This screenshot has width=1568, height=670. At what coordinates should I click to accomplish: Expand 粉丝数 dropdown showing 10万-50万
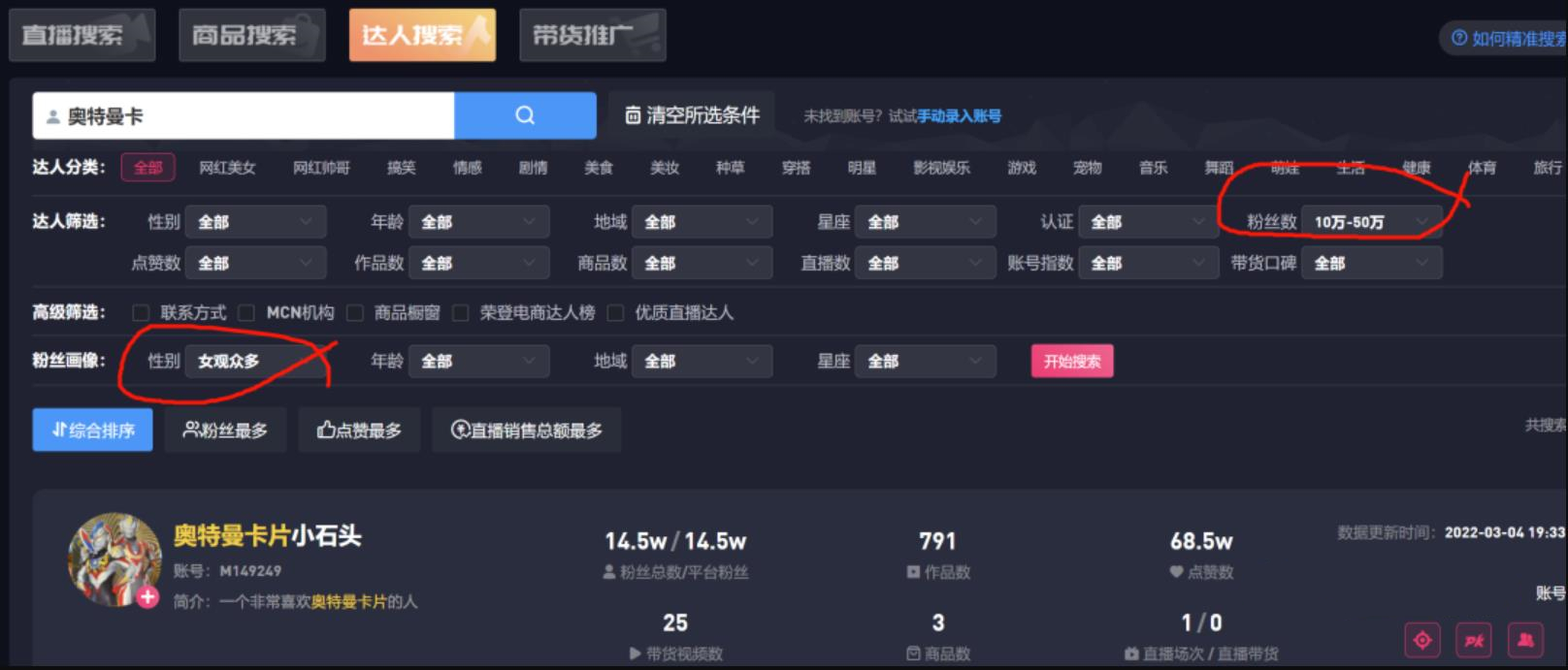tap(1371, 222)
